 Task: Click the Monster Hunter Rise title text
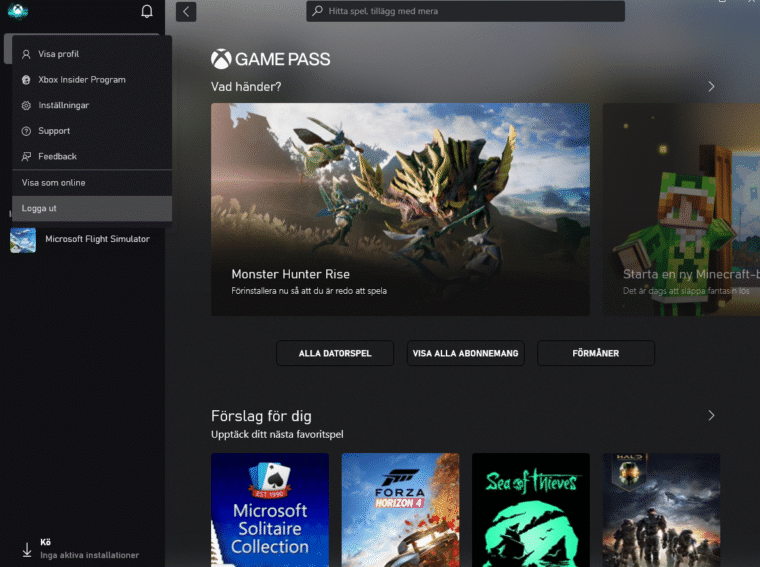290,274
